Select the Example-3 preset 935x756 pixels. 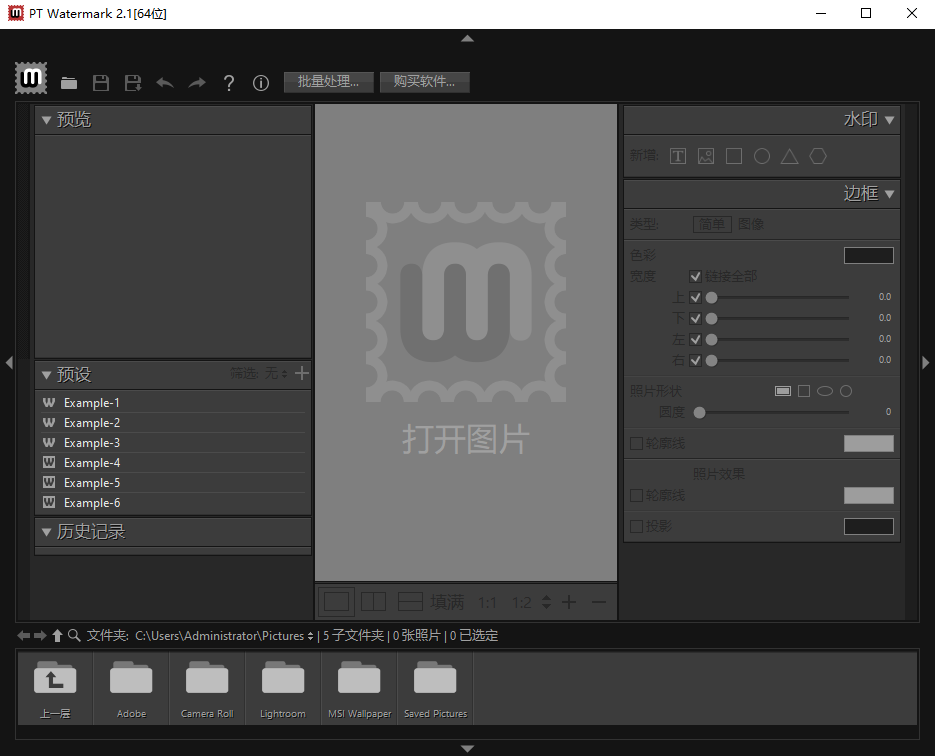tap(91, 443)
